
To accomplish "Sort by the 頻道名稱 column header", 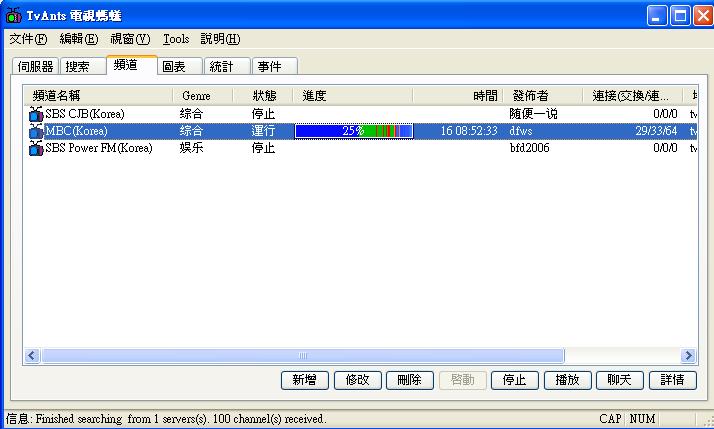I will point(98,96).
